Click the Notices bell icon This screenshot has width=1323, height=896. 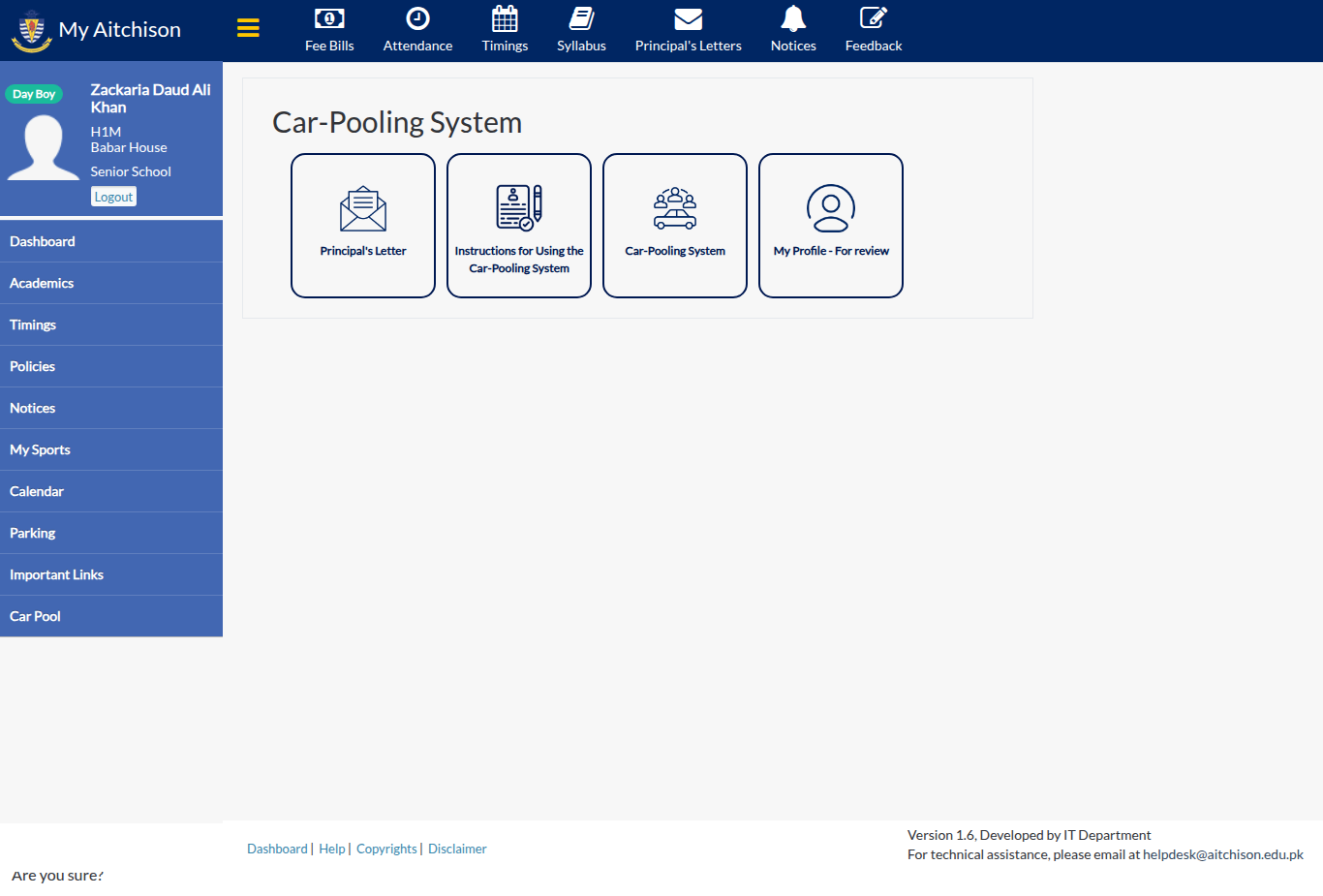(x=793, y=18)
